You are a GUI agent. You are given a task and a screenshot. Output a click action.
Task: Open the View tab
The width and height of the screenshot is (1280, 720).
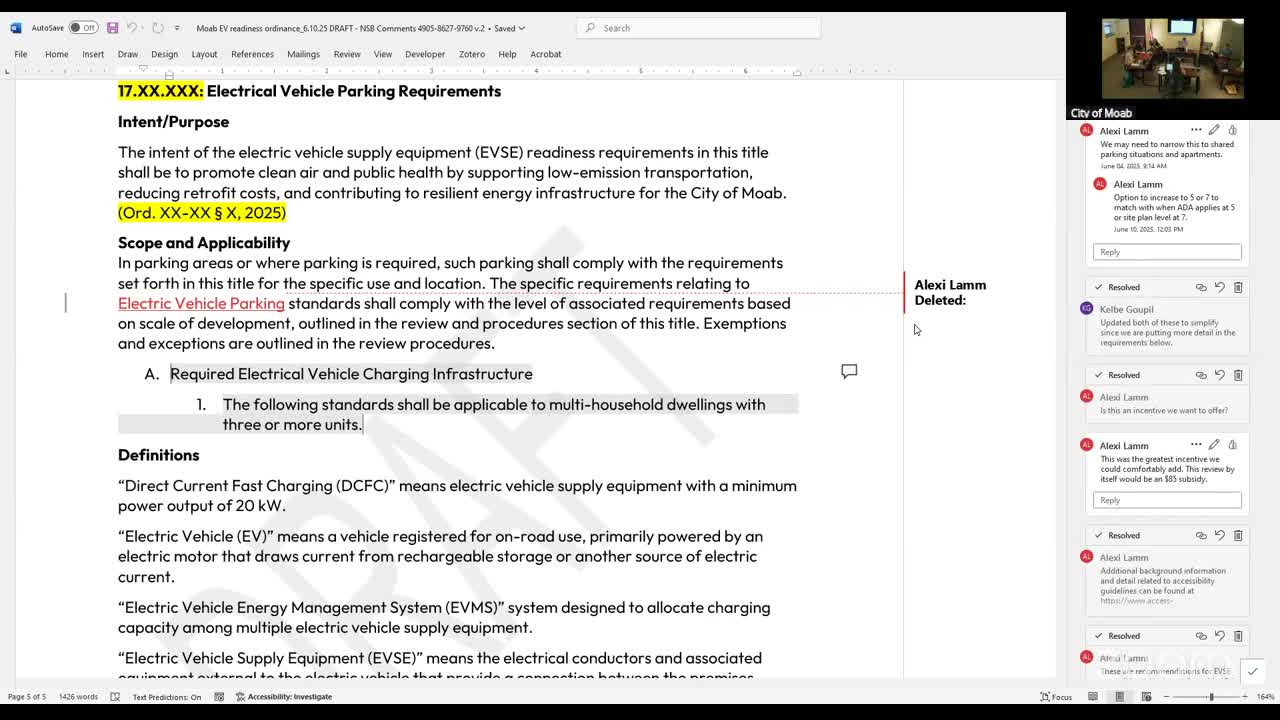pos(383,54)
